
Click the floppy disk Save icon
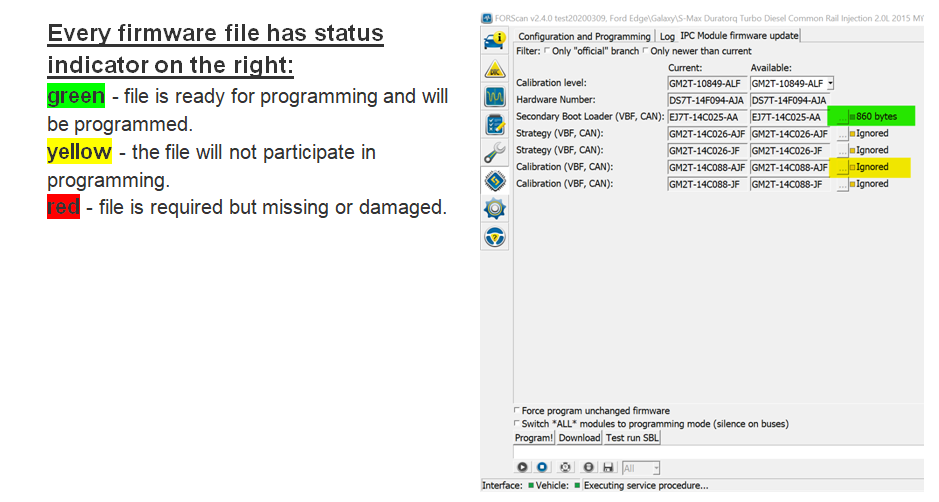608,467
